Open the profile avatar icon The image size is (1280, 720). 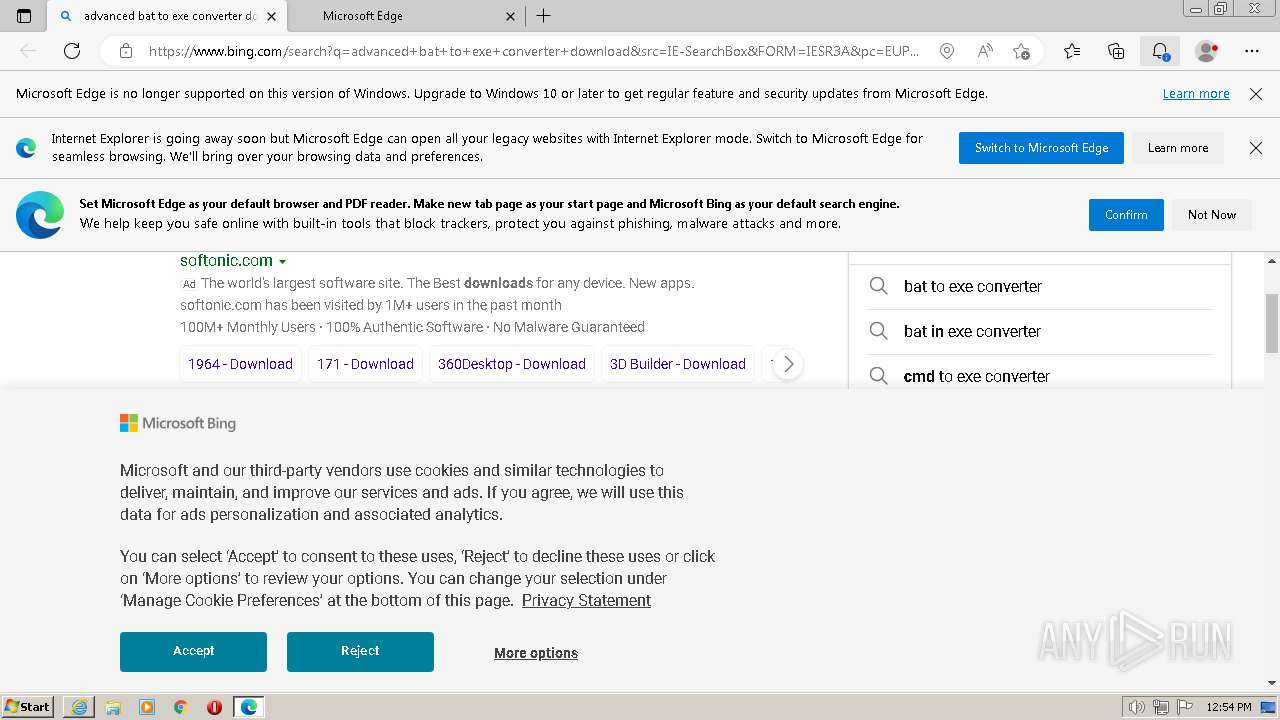1206,51
